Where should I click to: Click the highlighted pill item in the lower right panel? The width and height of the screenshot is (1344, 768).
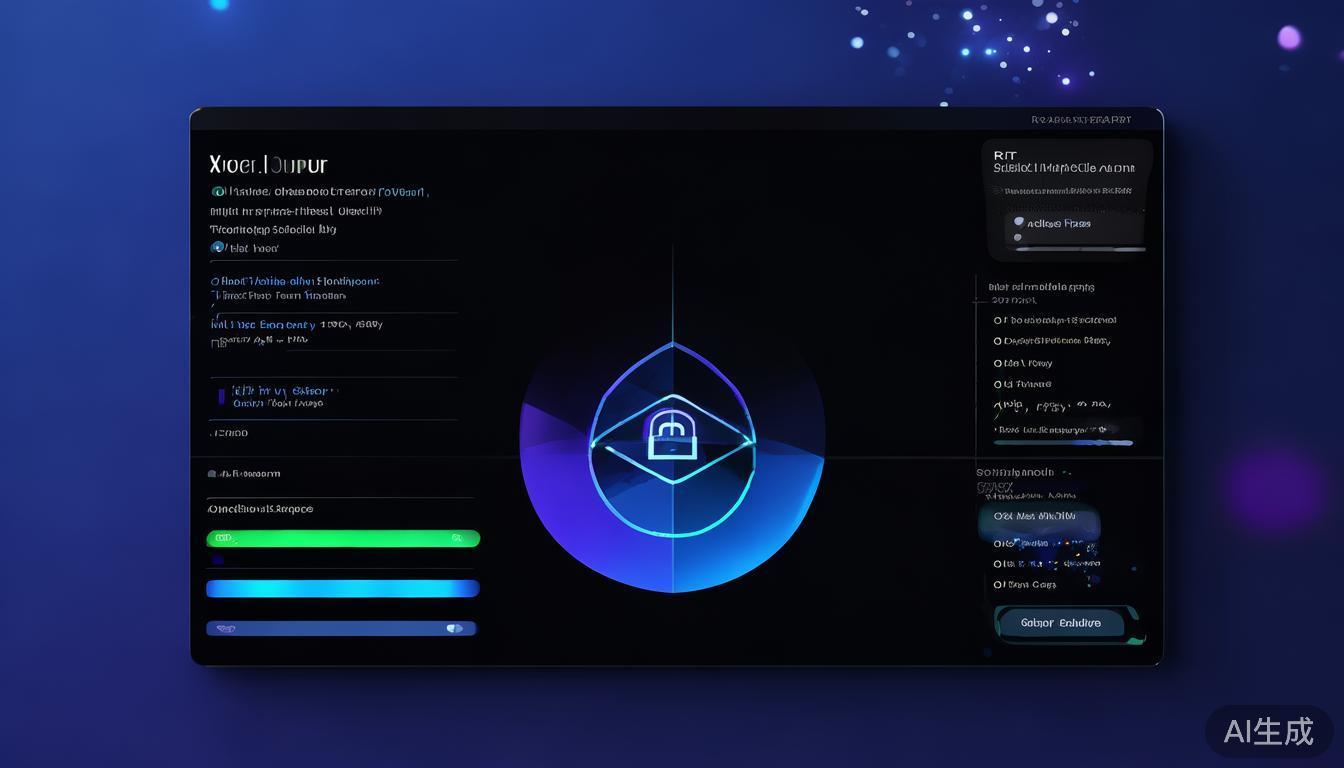point(1040,517)
